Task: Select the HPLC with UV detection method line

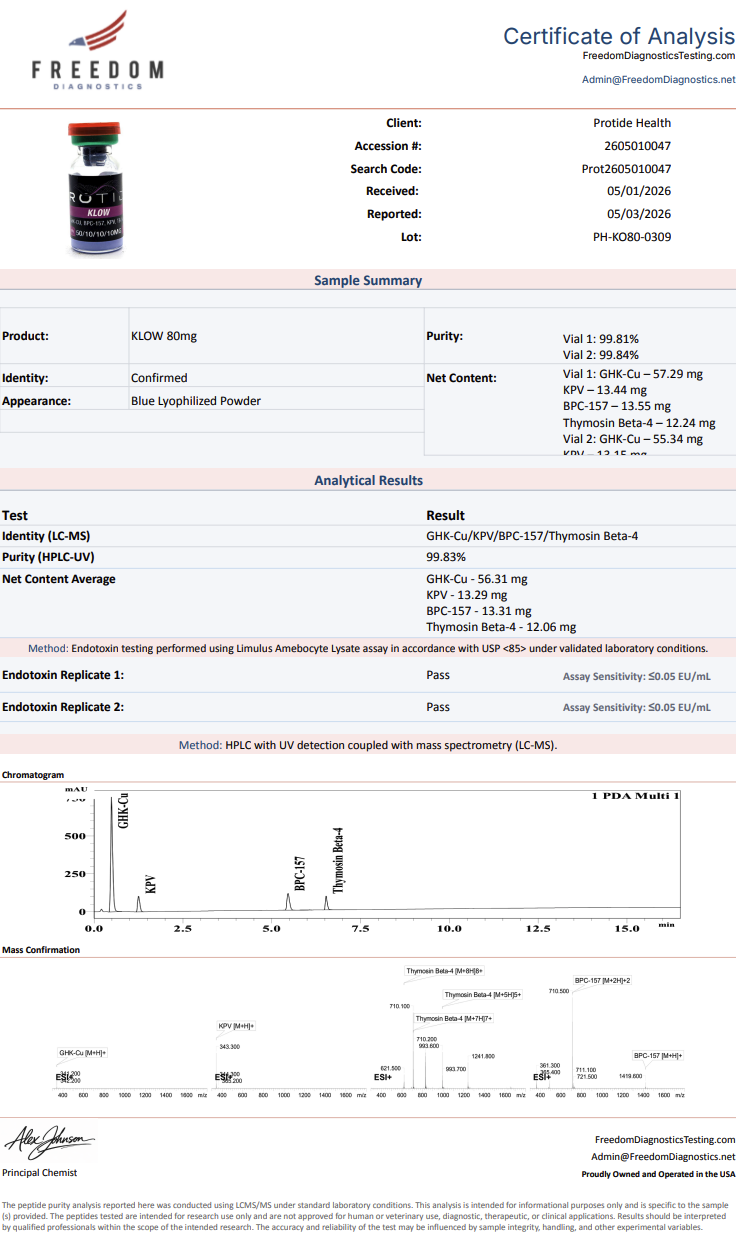Action: click(x=368, y=745)
